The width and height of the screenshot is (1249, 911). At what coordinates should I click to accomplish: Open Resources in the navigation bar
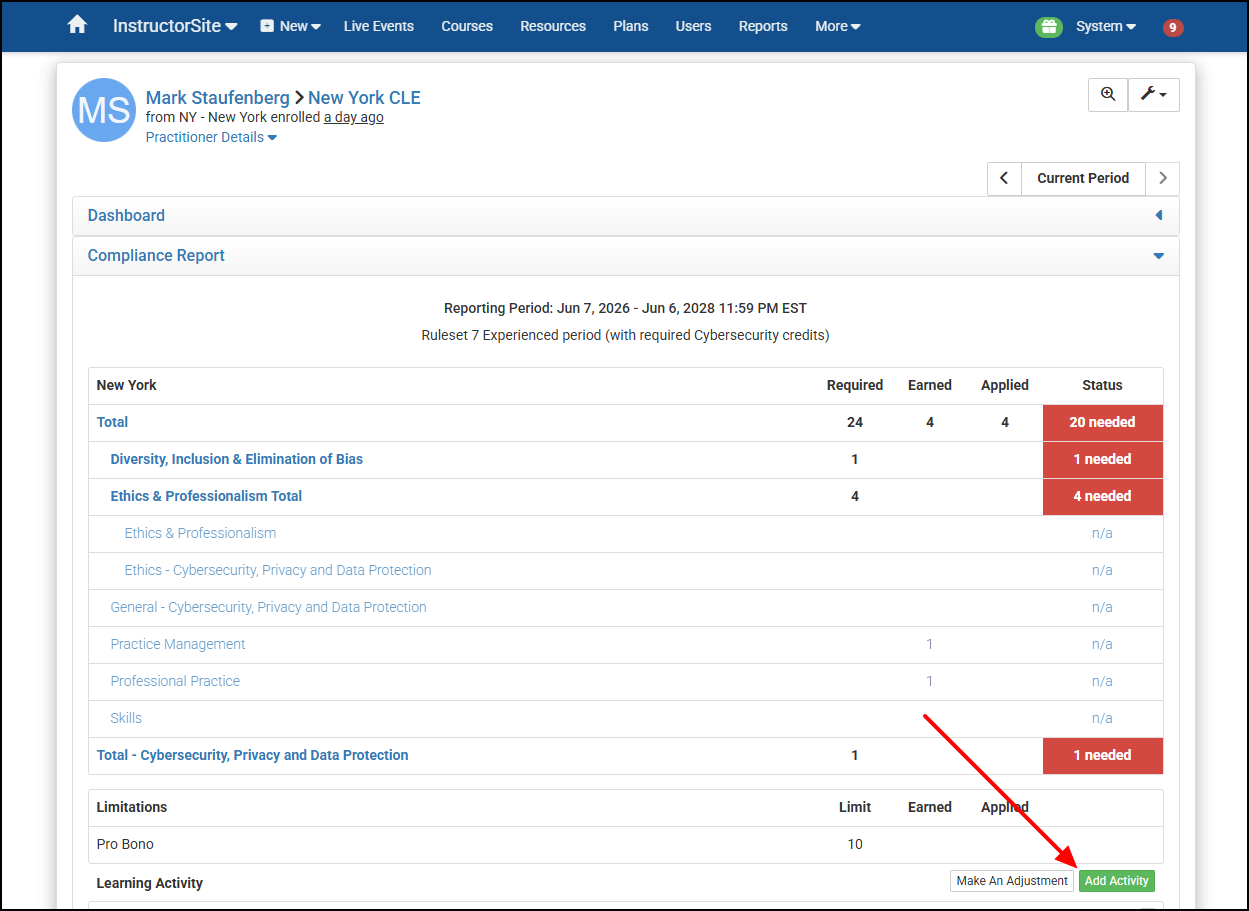553,26
